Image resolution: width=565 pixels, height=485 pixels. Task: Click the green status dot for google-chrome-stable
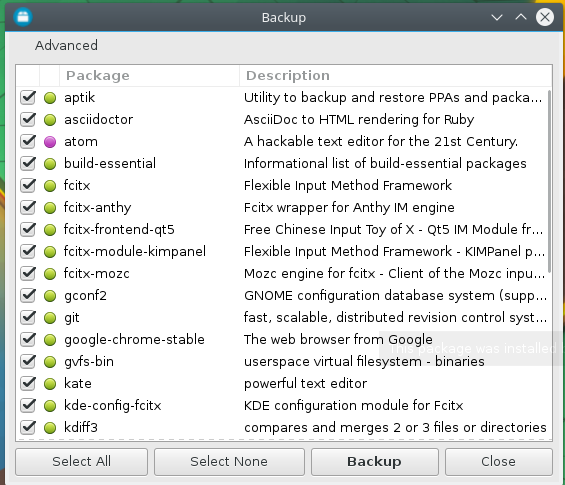[x=50, y=340]
